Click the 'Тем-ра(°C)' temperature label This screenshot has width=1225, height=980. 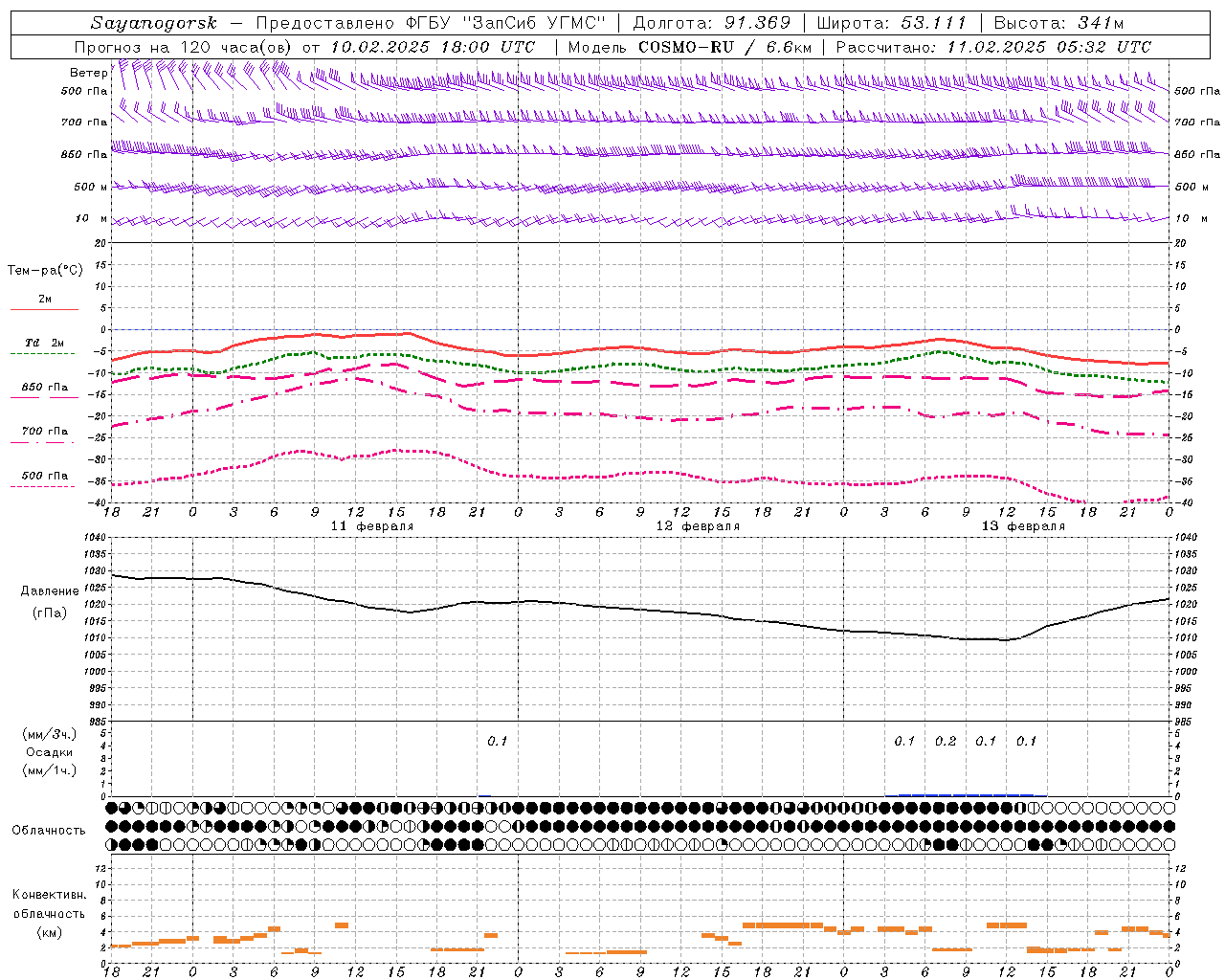(x=45, y=271)
